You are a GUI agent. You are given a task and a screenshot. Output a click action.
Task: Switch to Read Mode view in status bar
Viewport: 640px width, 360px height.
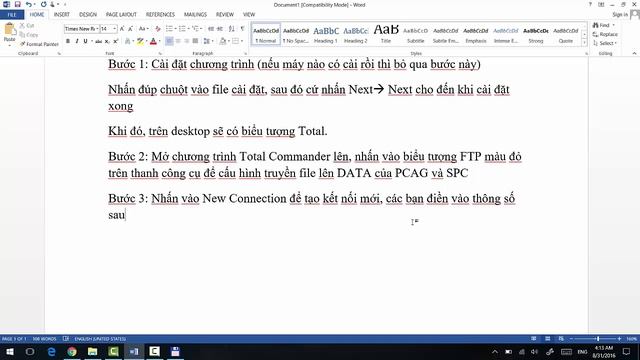533,339
